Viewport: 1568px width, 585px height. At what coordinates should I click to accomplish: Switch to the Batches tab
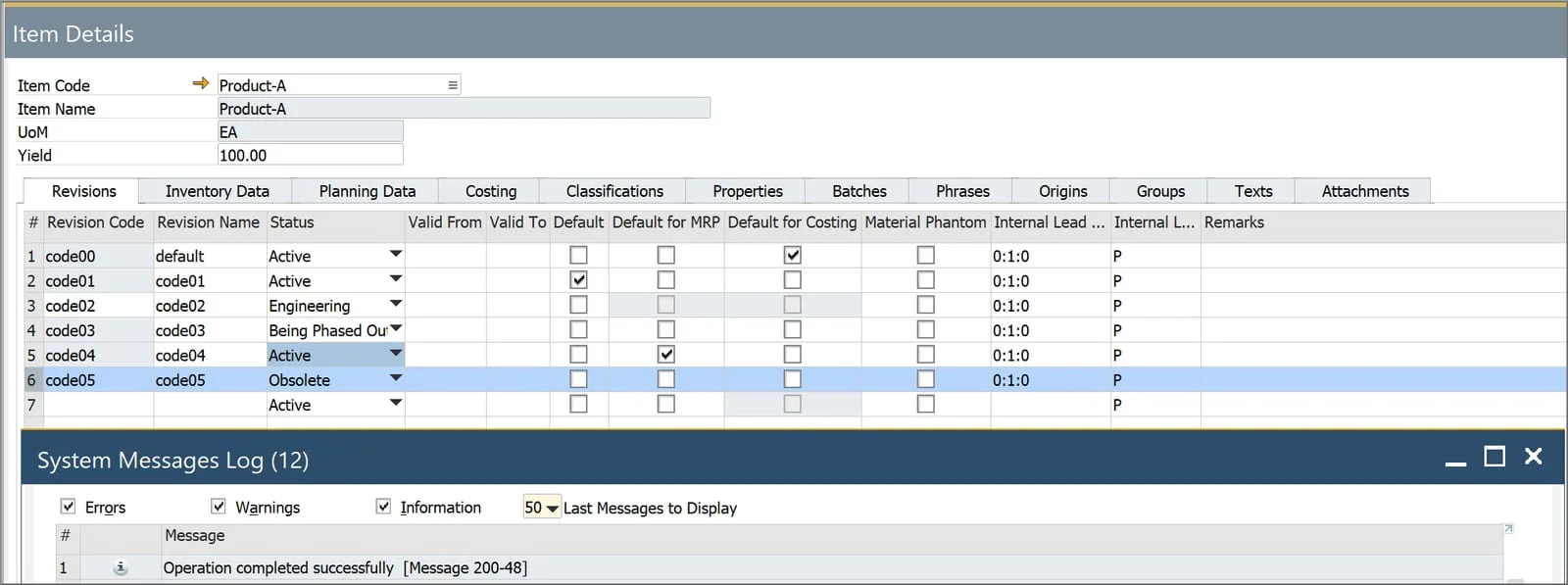click(x=858, y=191)
